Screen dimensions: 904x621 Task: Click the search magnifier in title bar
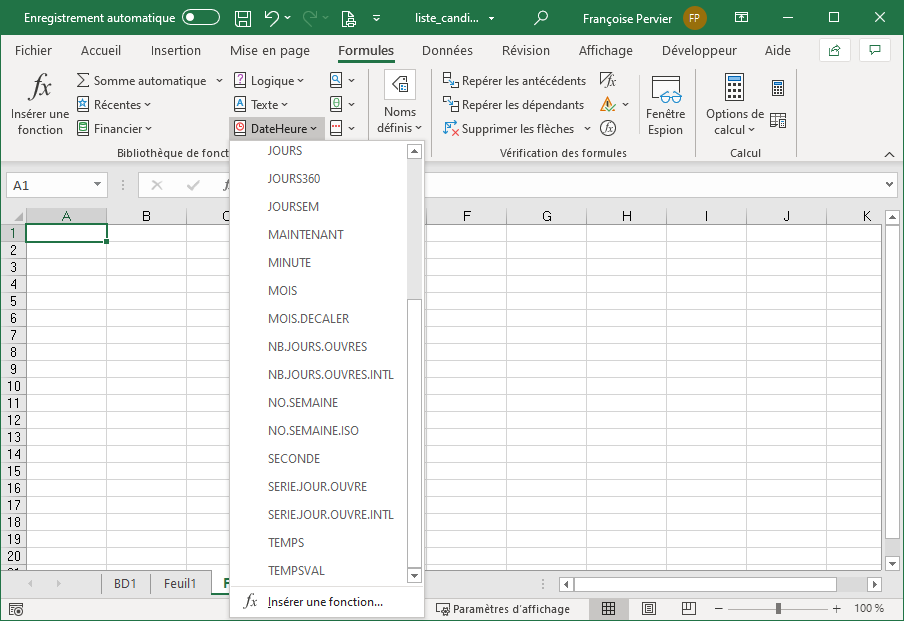click(541, 18)
